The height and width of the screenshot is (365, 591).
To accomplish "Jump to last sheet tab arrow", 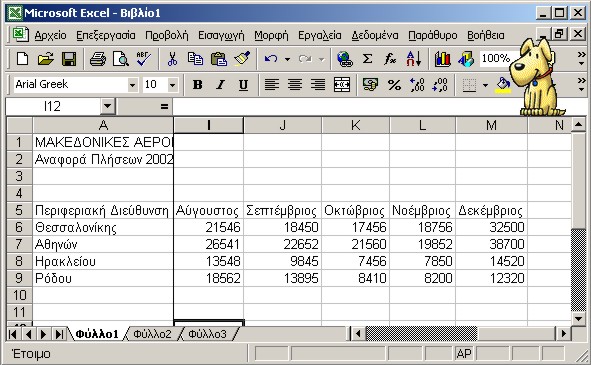I will pyautogui.click(x=59, y=334).
